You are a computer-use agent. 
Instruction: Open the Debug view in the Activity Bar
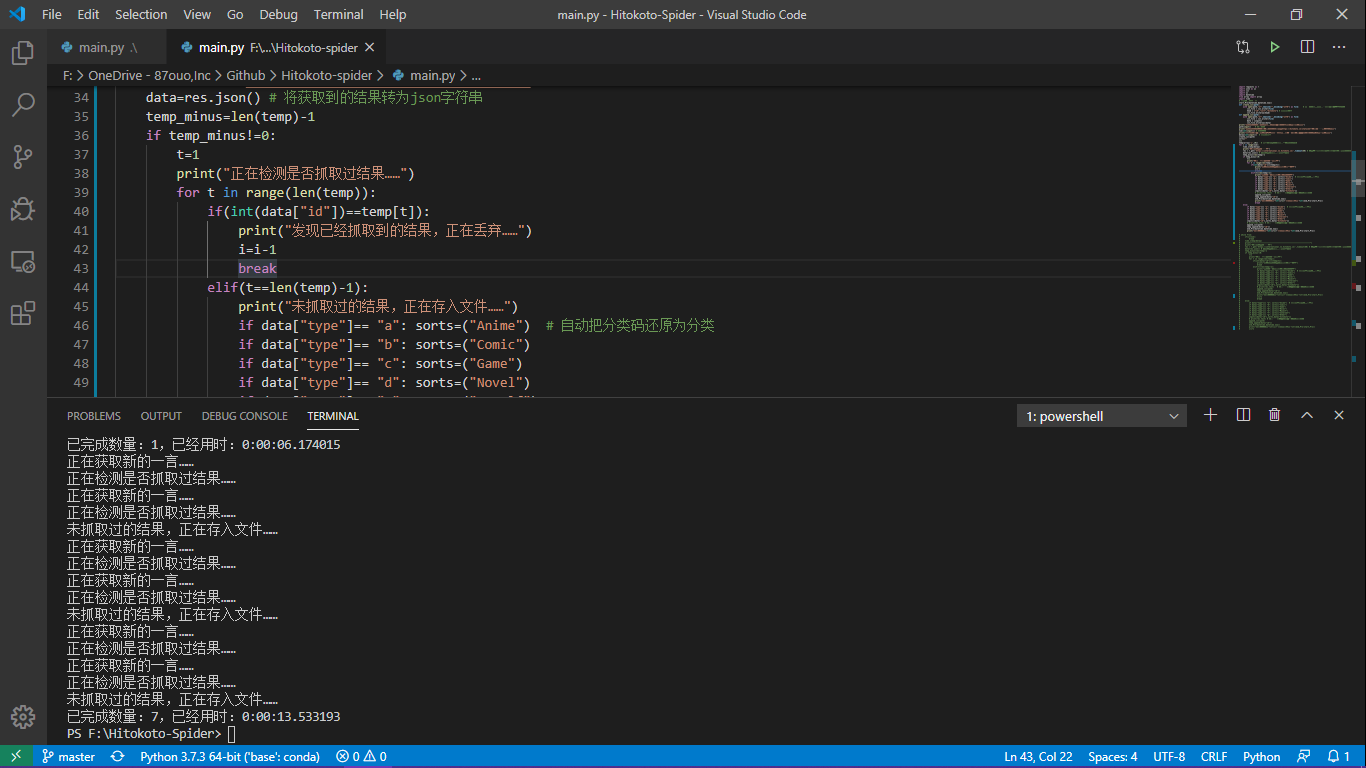click(x=21, y=209)
